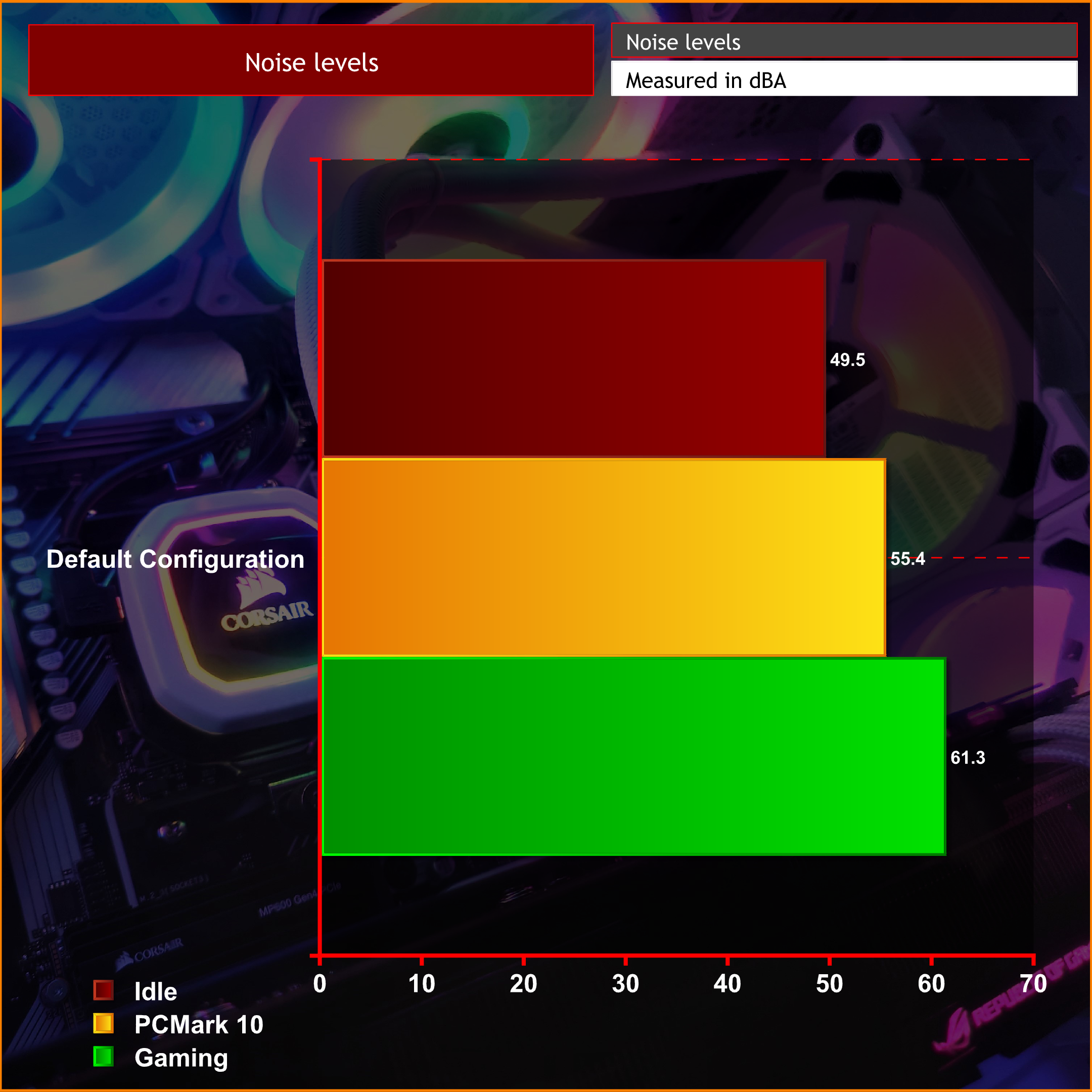Click the Default Configuration axis label

pyautogui.click(x=175, y=559)
